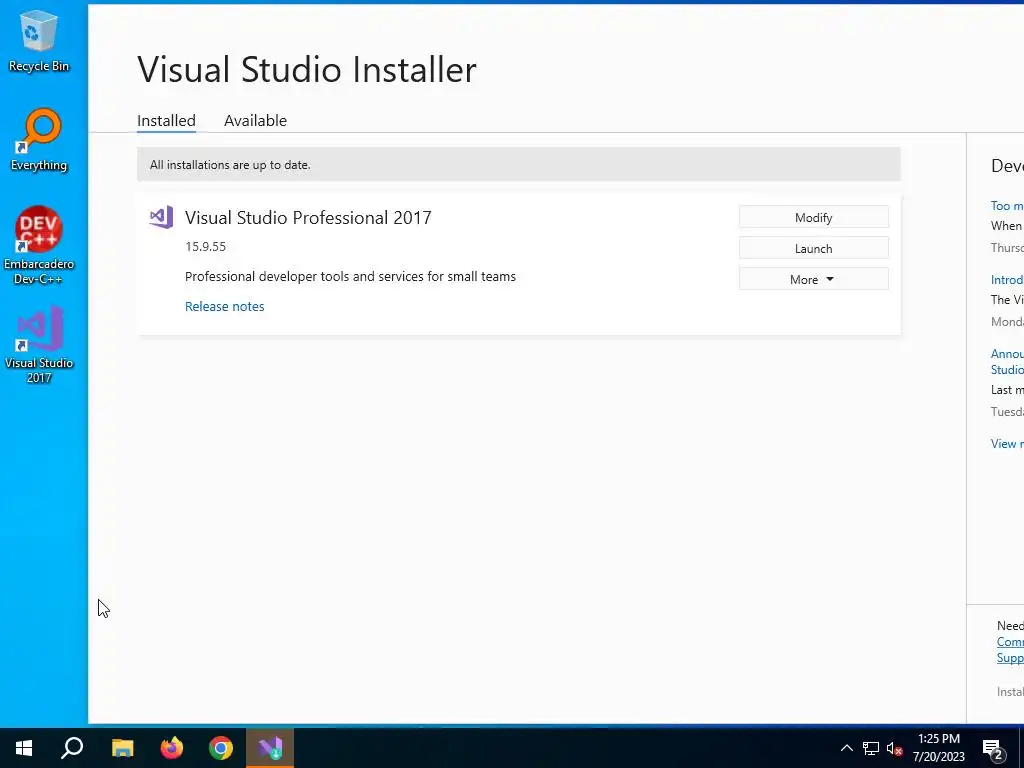Viewport: 1024px width, 768px height.
Task: Launch Google Chrome from the taskbar
Action: [221, 748]
